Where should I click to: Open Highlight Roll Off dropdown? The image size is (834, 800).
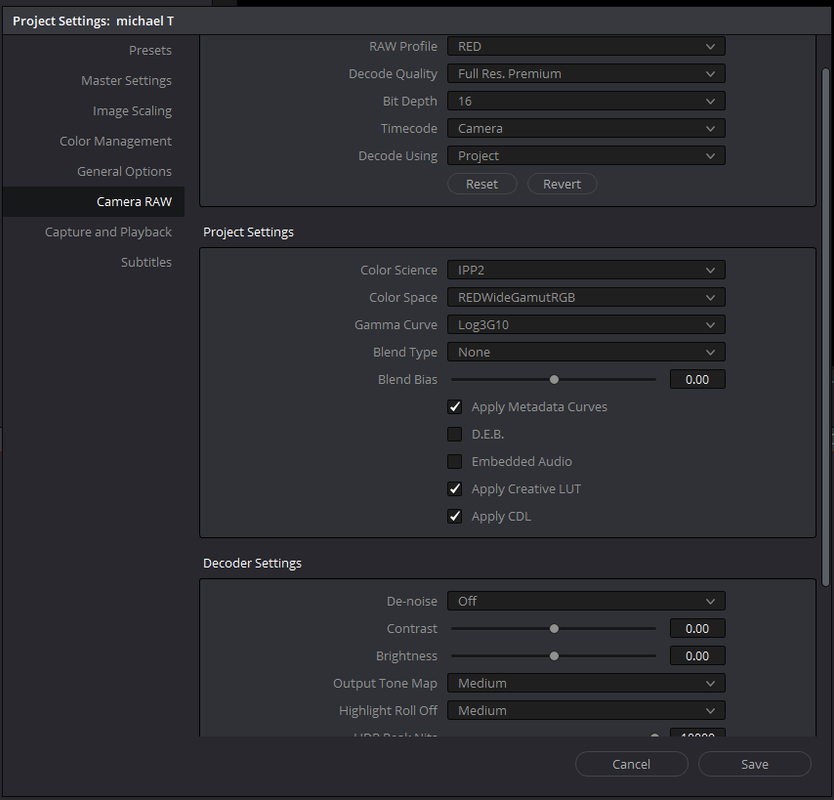click(x=586, y=711)
